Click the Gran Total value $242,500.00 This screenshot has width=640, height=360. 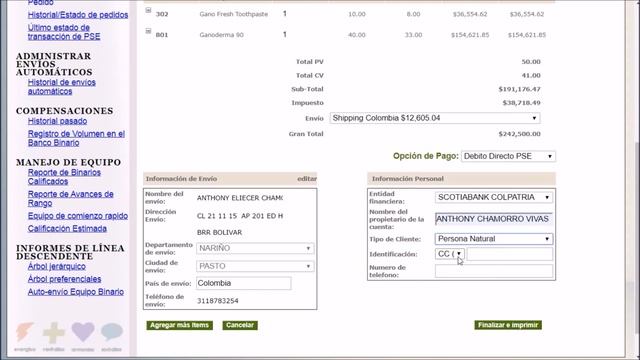[x=519, y=134]
